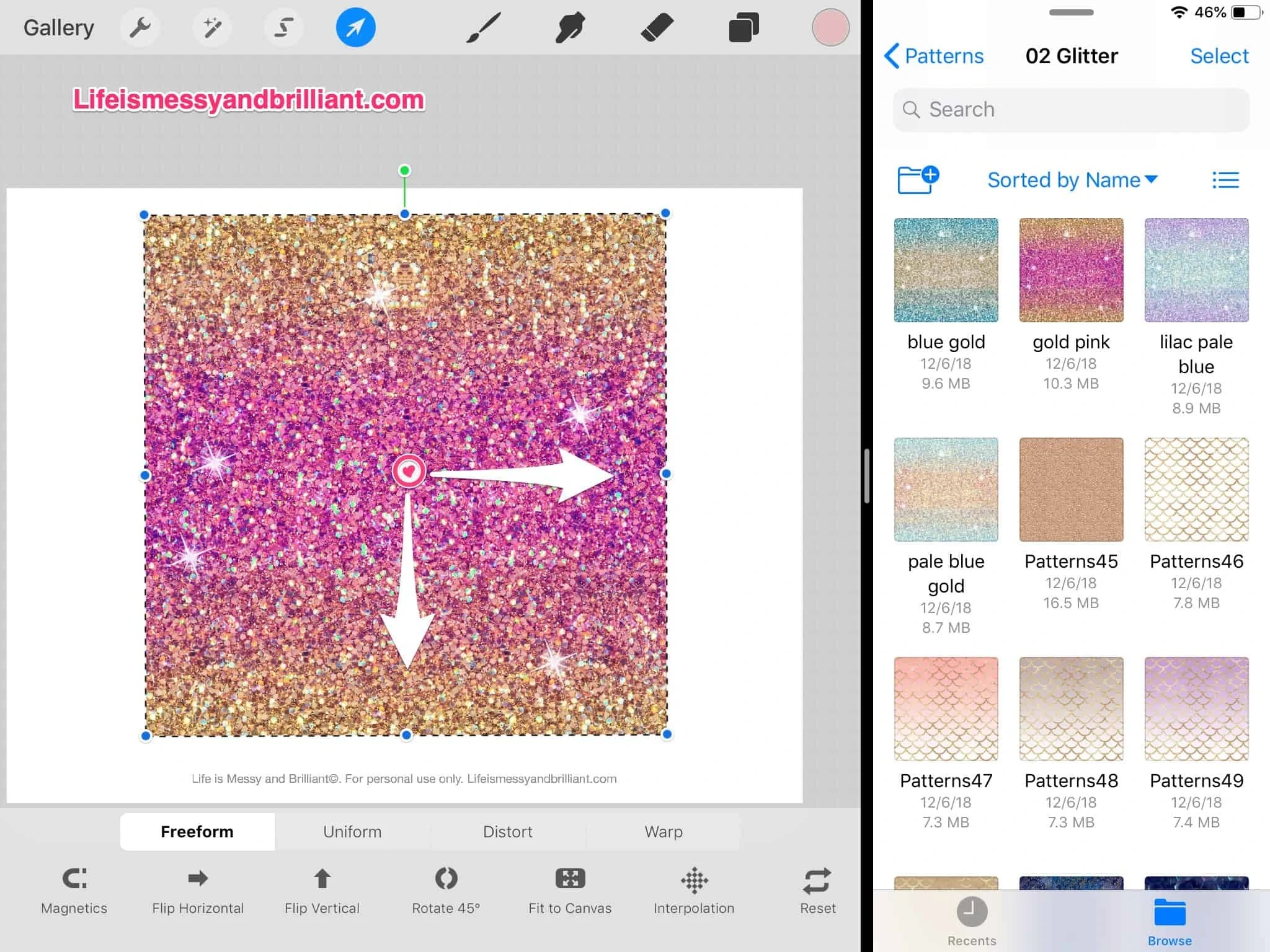
Task: Switch to Distort transform mode
Action: tap(508, 832)
